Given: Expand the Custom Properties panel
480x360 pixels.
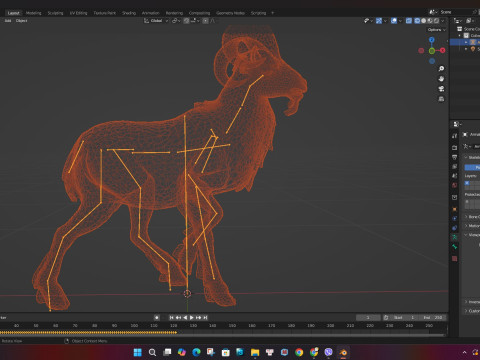Looking at the screenshot, I should [x=466, y=311].
